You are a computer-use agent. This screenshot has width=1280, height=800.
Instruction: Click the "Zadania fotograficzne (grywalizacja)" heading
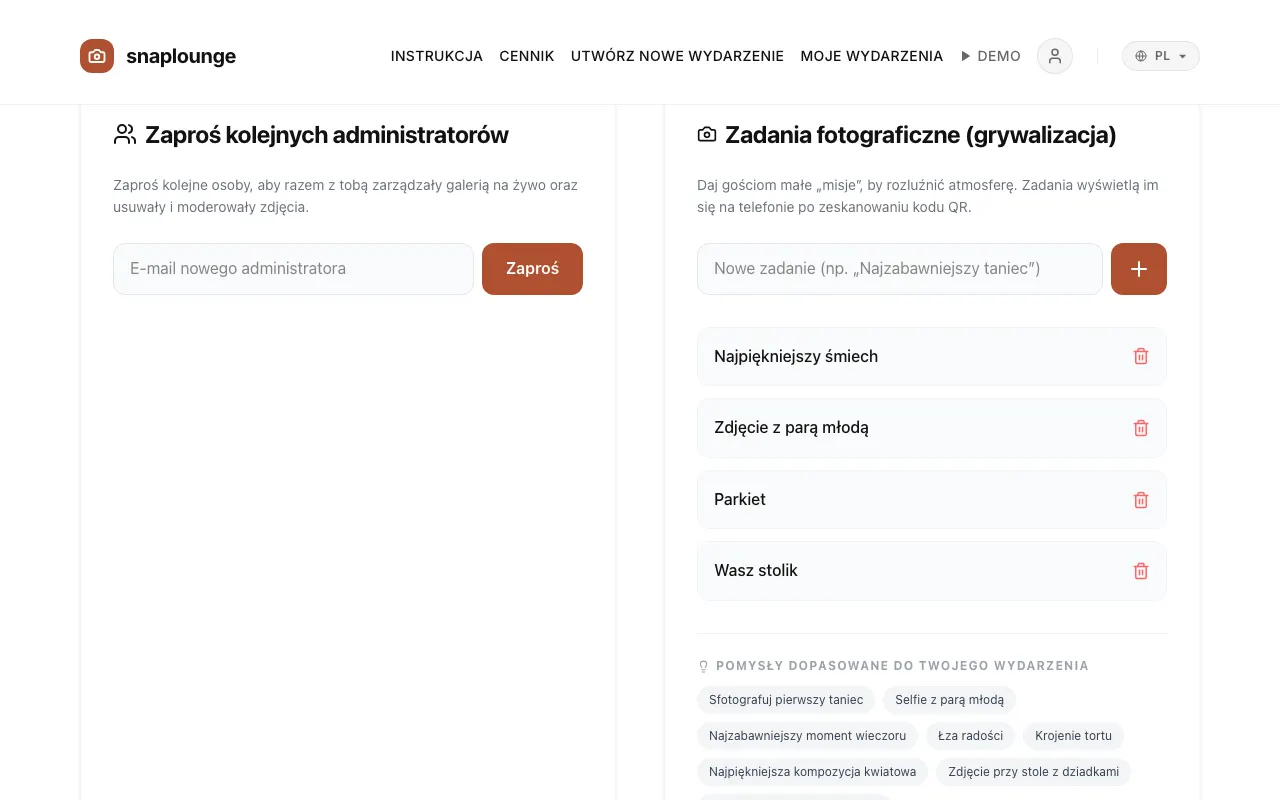tap(921, 135)
